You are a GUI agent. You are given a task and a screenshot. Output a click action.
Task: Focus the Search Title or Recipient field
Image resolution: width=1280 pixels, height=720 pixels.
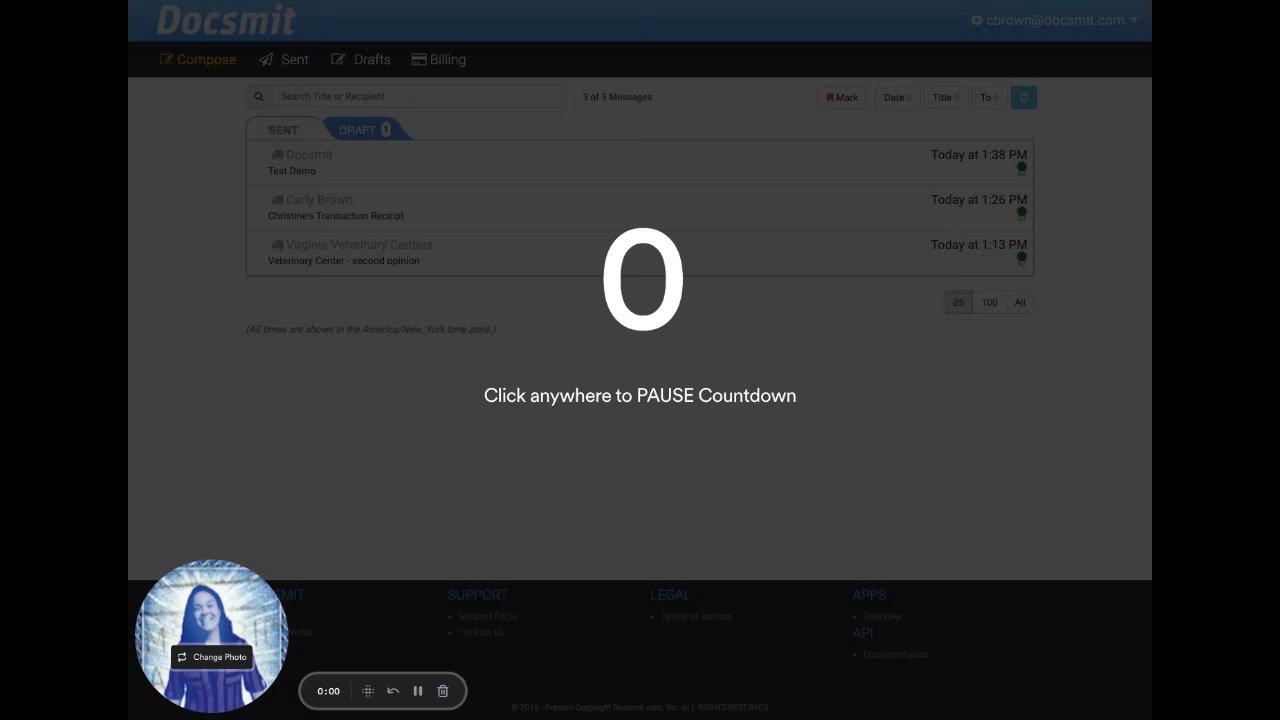point(415,97)
